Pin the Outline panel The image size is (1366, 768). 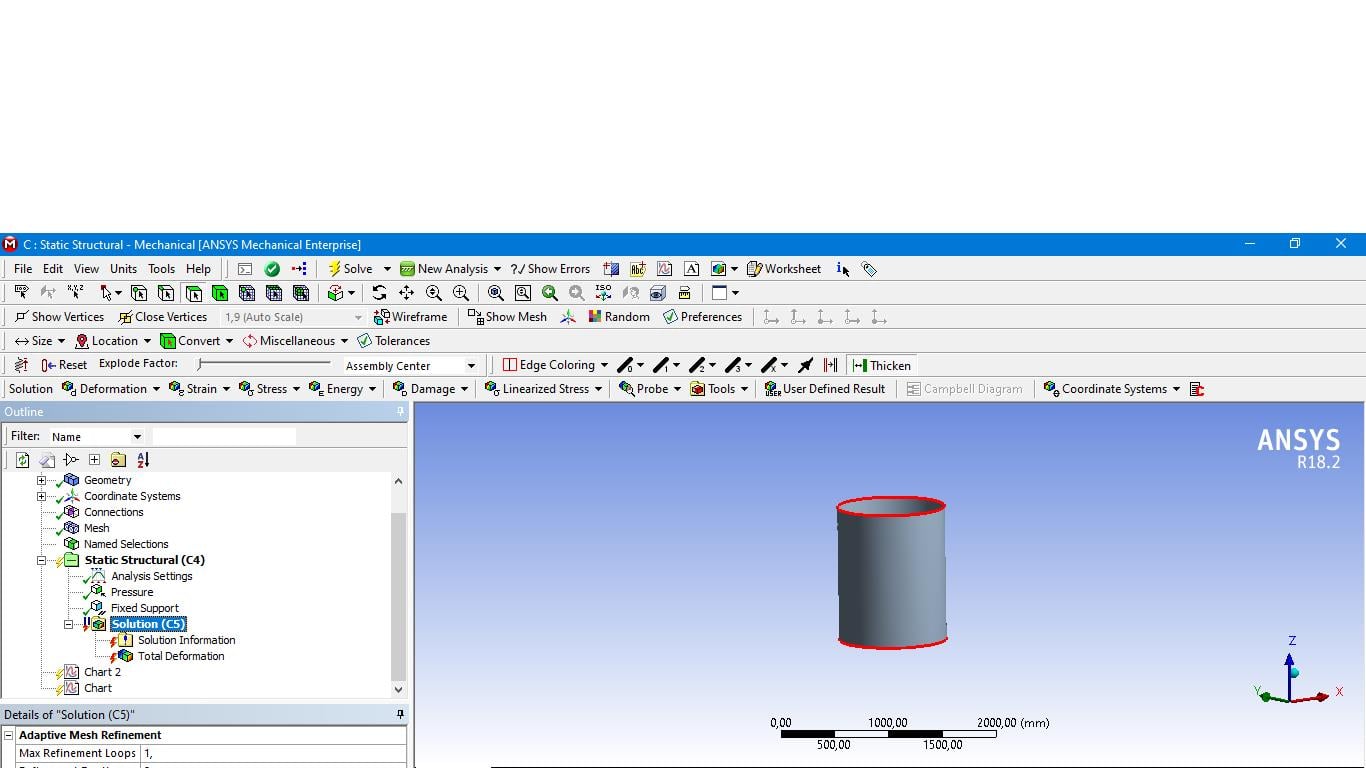[400, 412]
